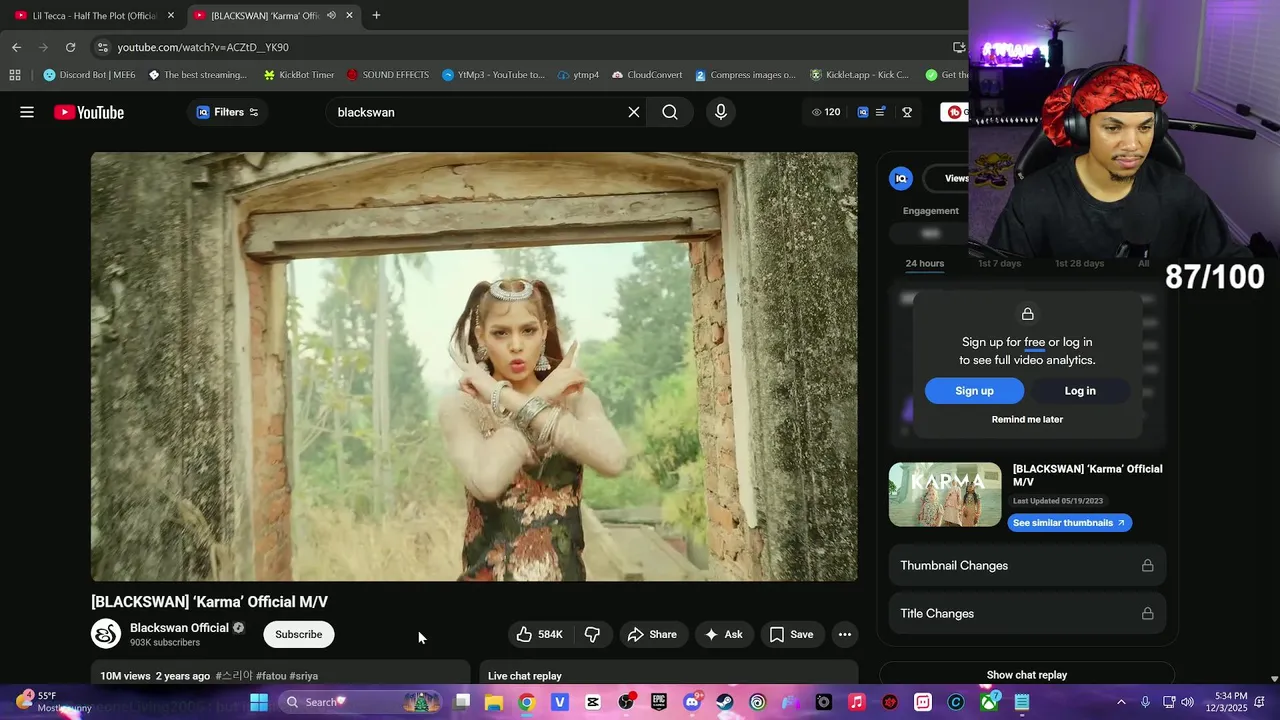The height and width of the screenshot is (720, 1280).
Task: Like the video with 584K thumbs up
Action: [x=540, y=634]
